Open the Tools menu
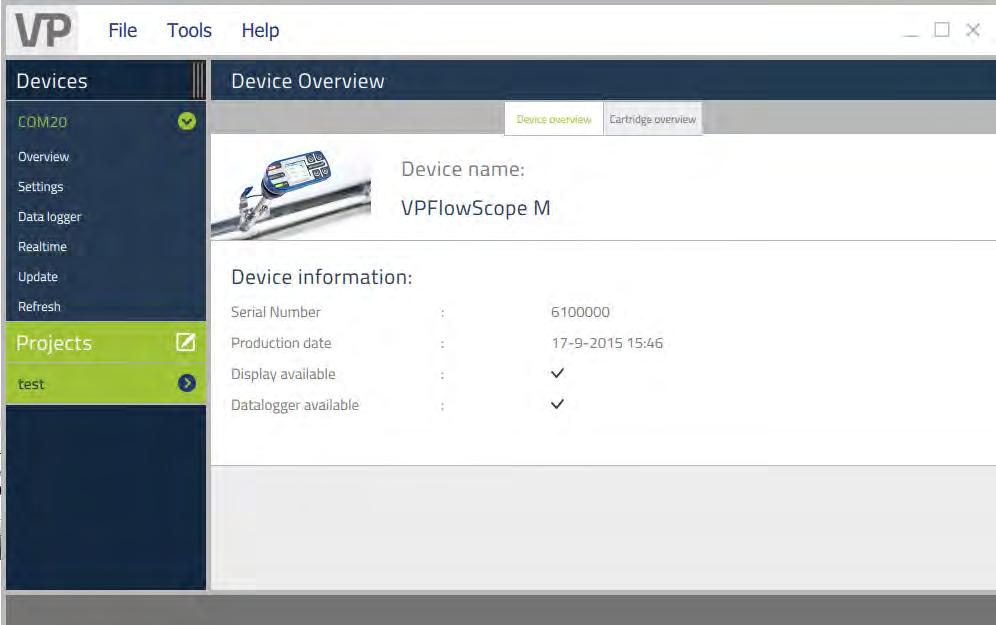Viewport: 996px width, 625px height. click(189, 30)
